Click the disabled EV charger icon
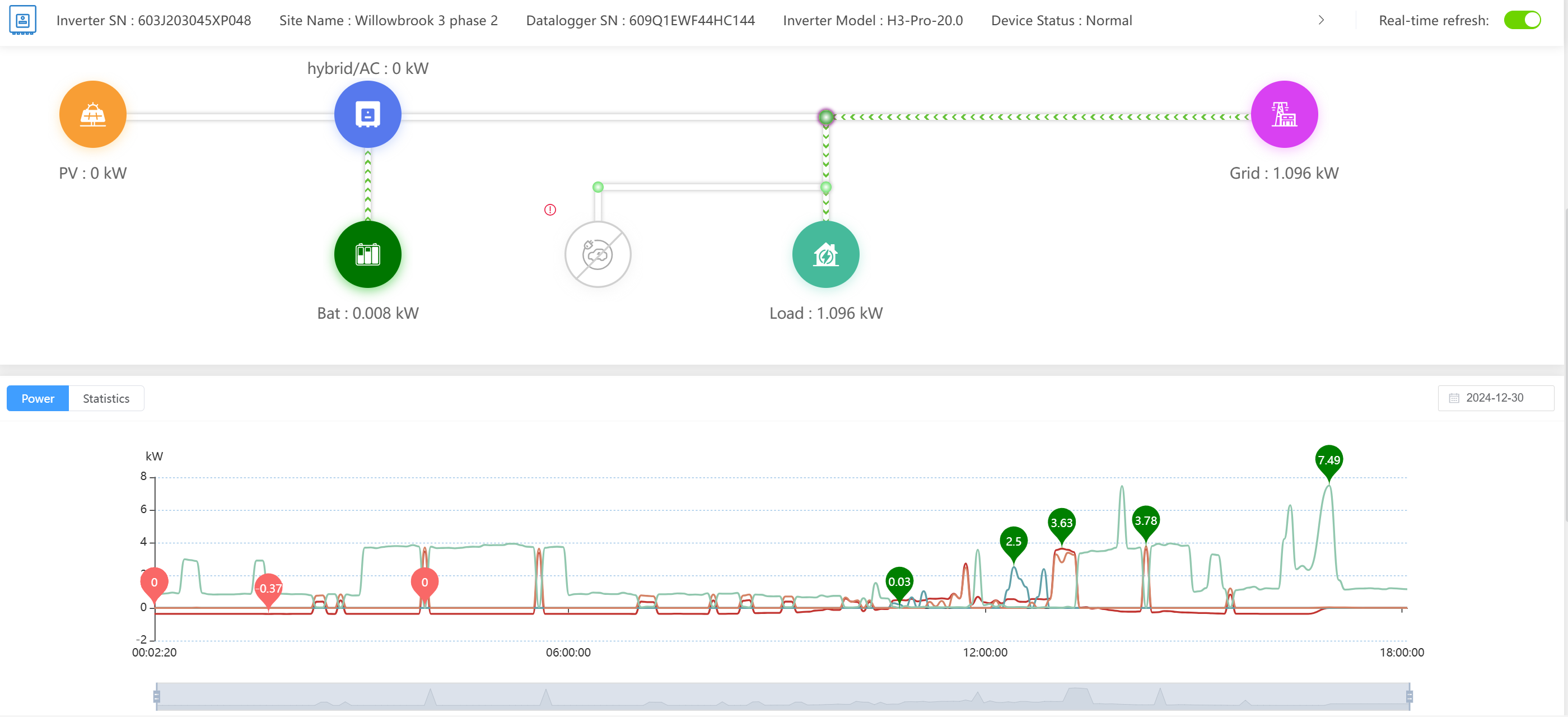The image size is (1568, 717). 597,254
